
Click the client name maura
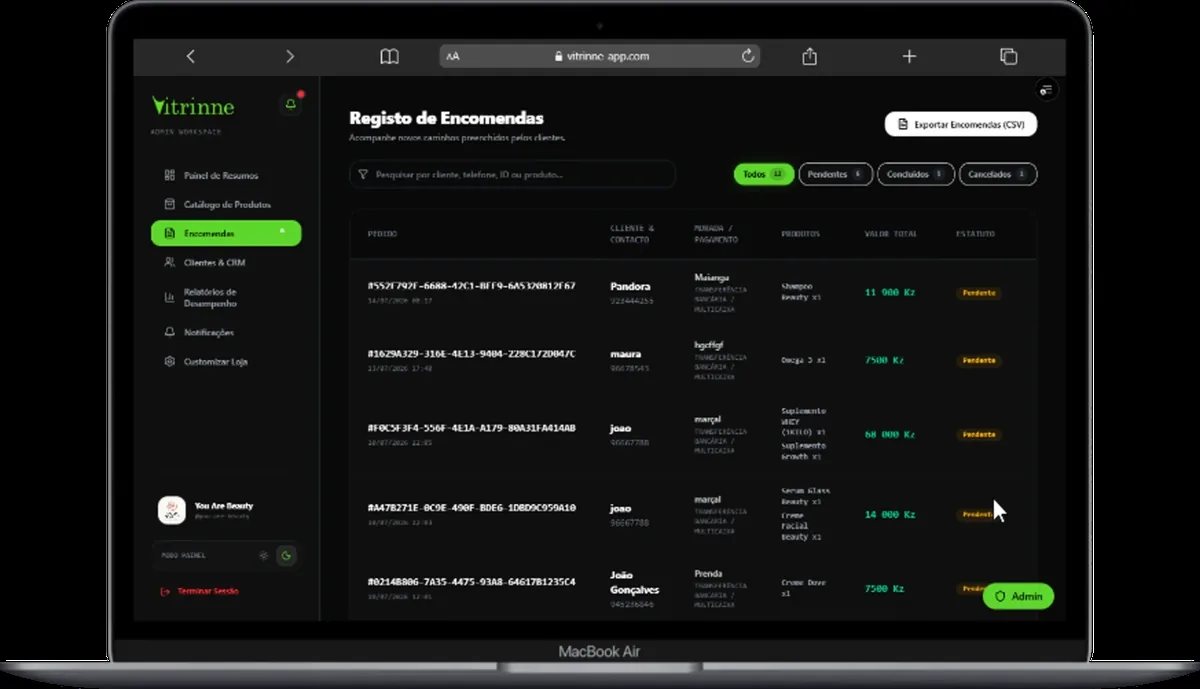pos(626,354)
